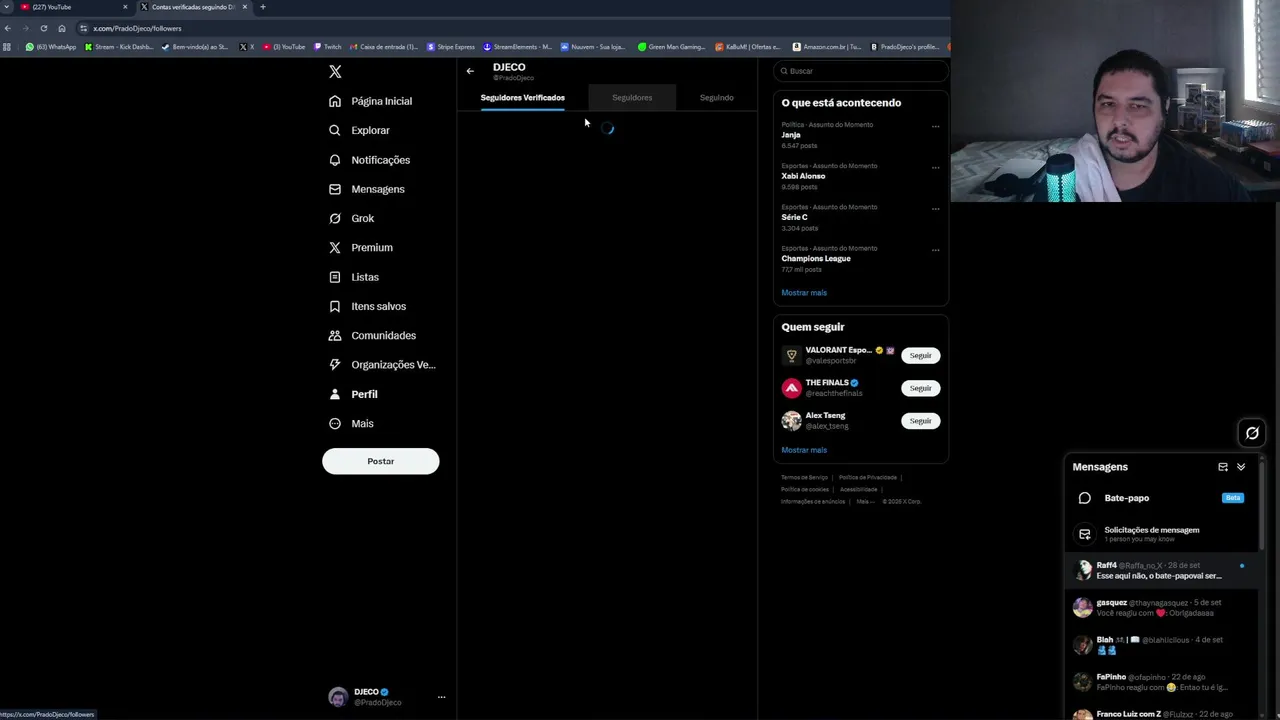
Task: Open Champions League trending topic
Action: point(860,259)
